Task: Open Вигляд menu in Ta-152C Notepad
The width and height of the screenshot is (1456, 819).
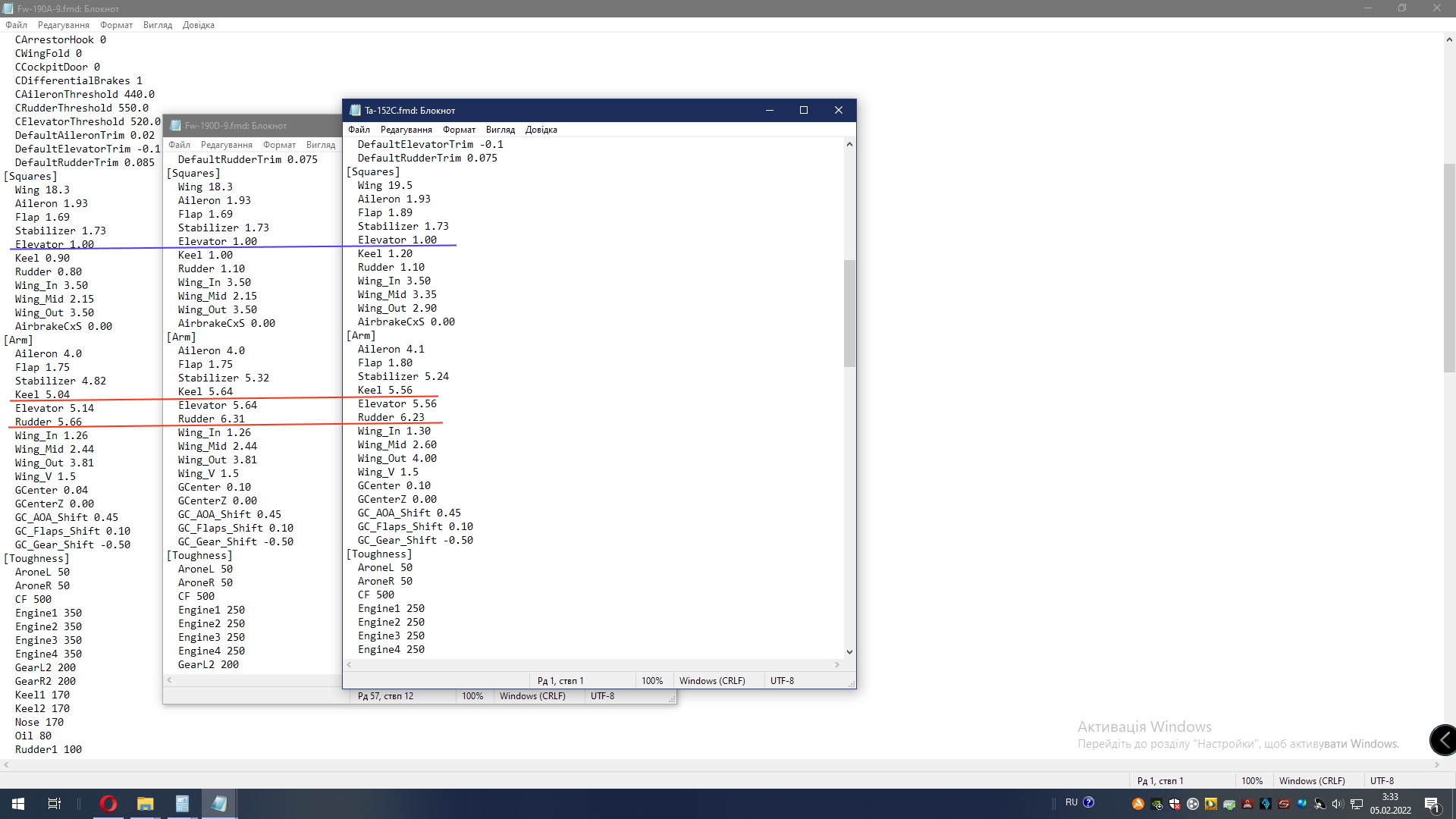Action: pyautogui.click(x=500, y=130)
